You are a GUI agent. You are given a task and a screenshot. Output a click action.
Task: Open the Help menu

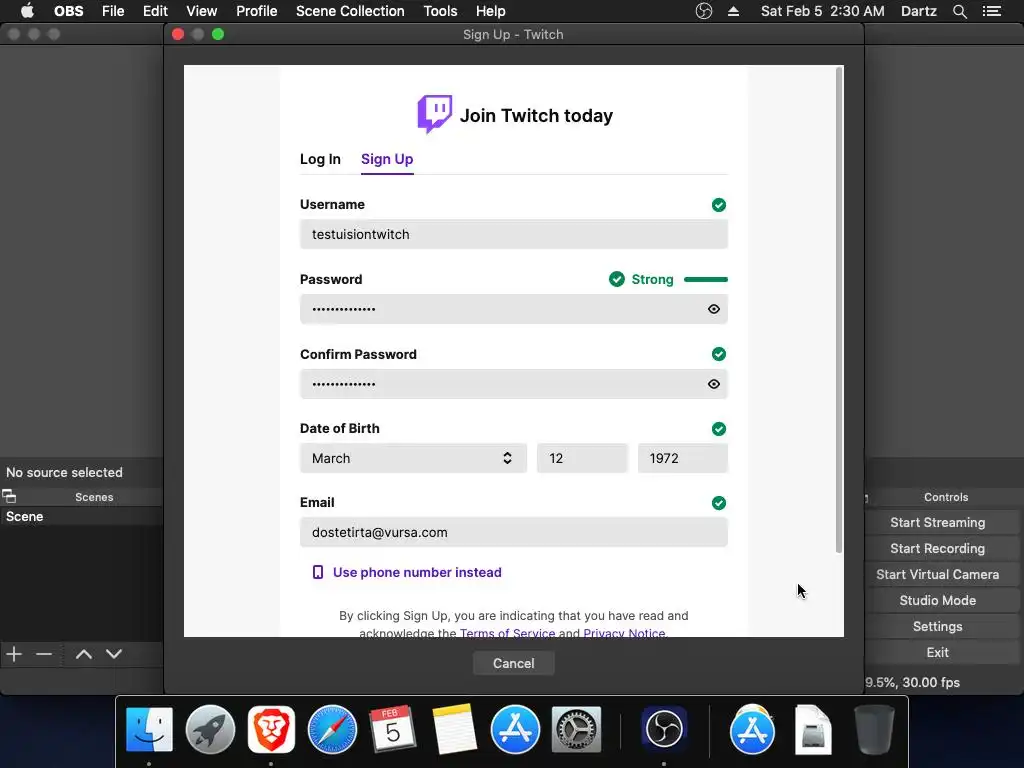coord(490,11)
